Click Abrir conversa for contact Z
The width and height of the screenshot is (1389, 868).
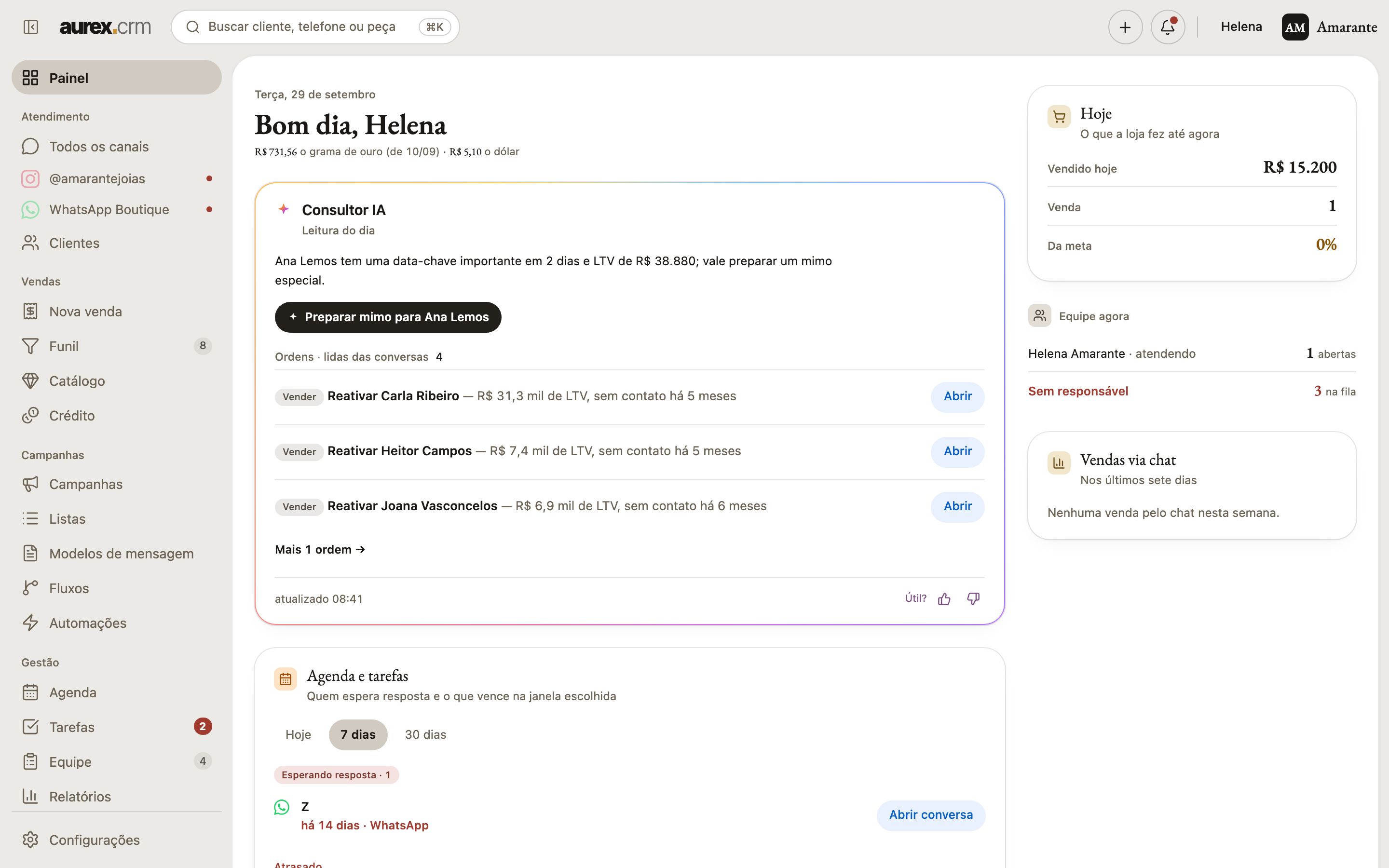click(931, 815)
